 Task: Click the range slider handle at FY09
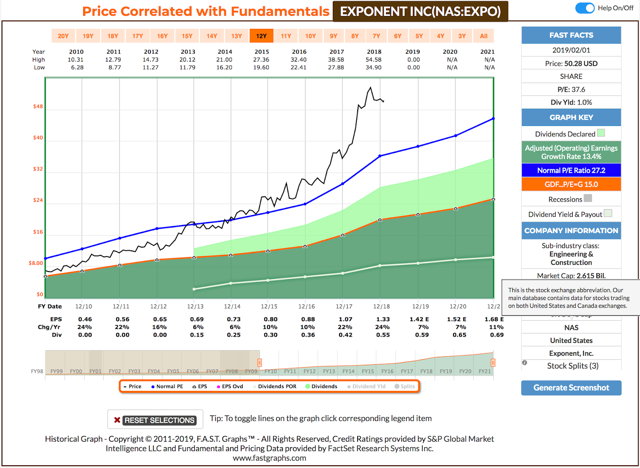(x=259, y=362)
